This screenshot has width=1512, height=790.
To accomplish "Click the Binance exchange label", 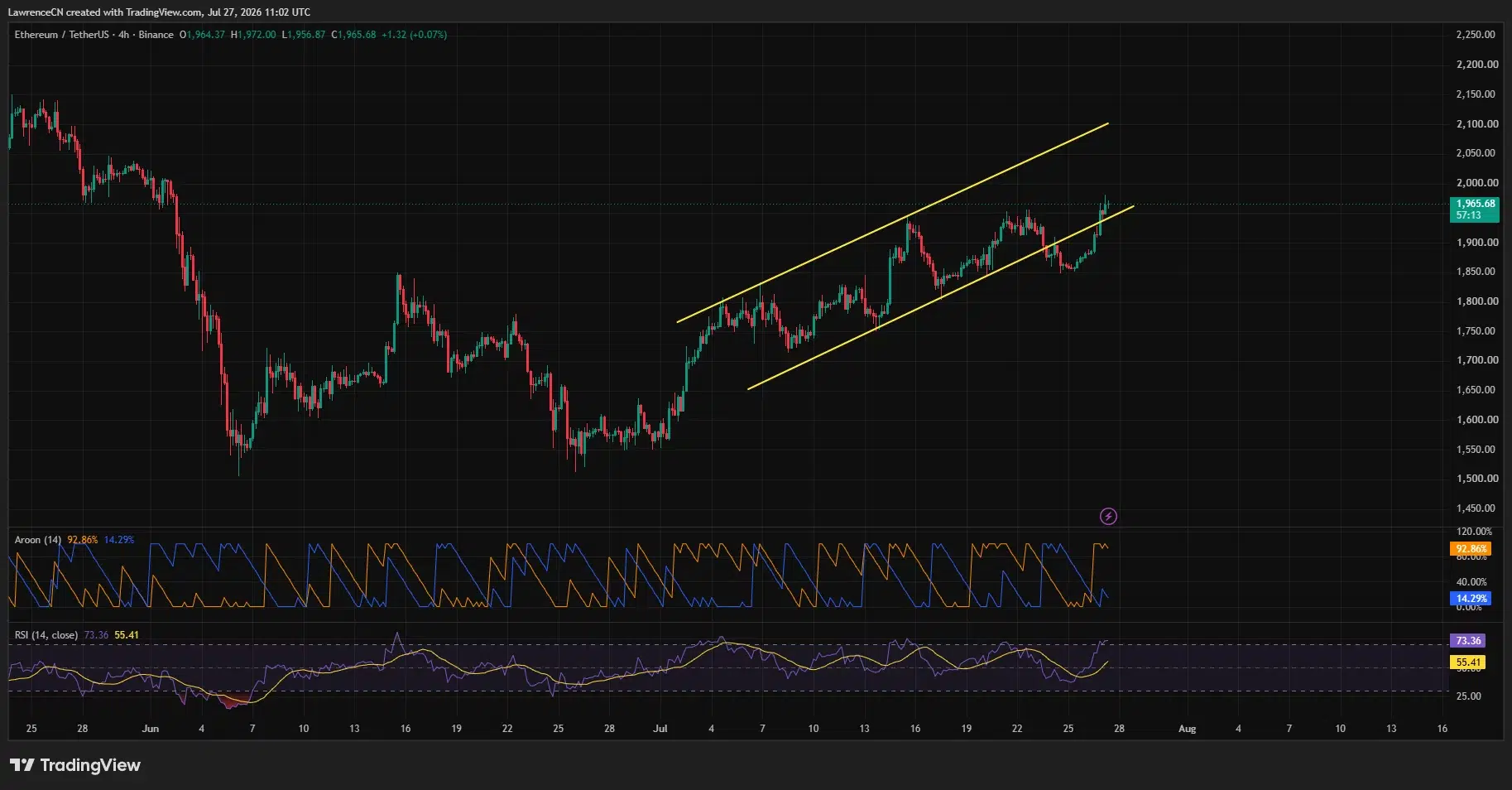I will (x=156, y=35).
